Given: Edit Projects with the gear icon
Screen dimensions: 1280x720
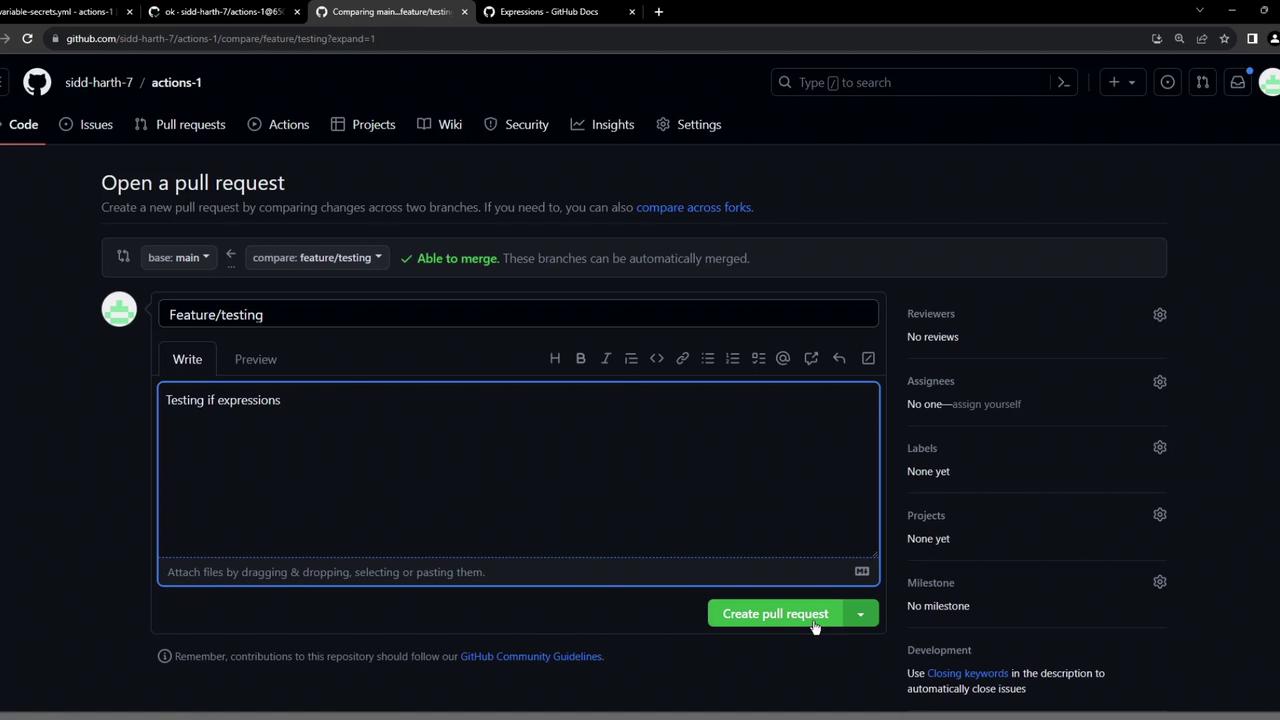Looking at the screenshot, I should tap(1160, 515).
